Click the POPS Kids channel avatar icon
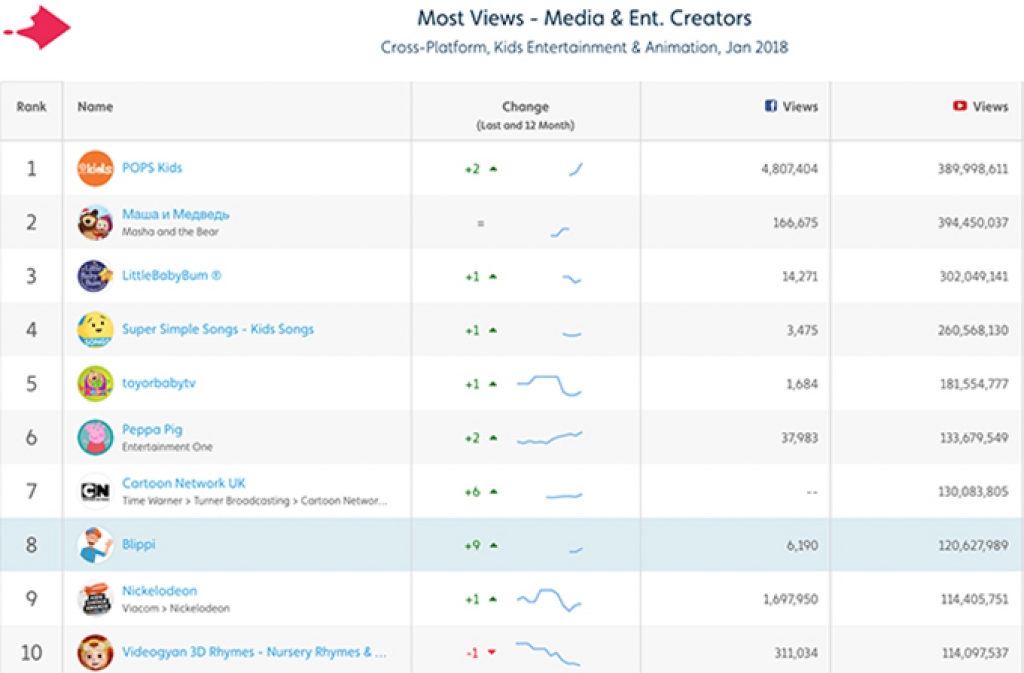 95,168
